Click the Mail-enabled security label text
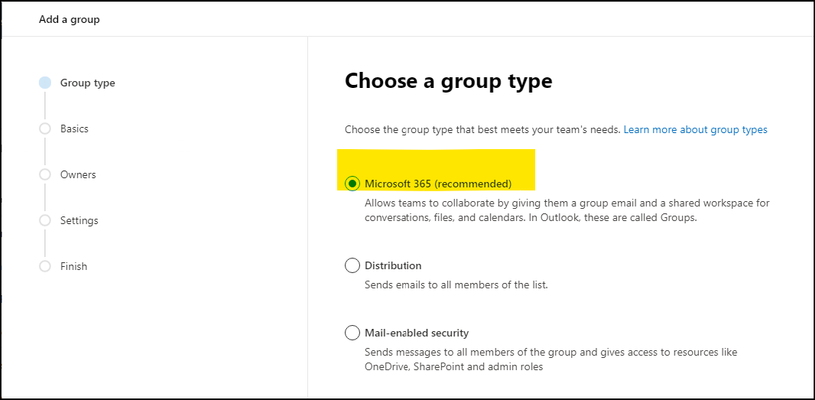The image size is (815, 400). (417, 332)
